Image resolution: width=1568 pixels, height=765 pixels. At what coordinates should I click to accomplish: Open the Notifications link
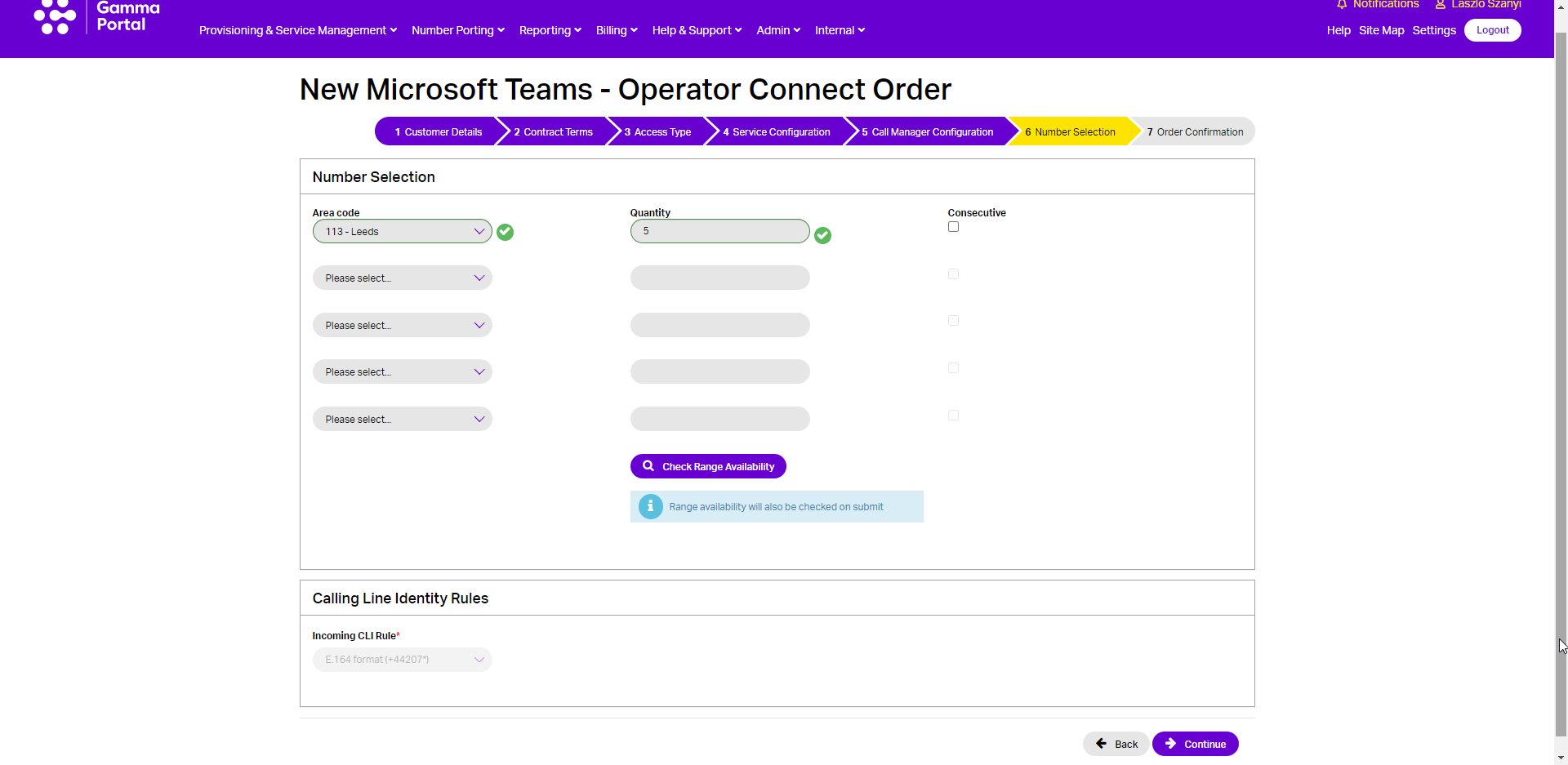coord(1386,4)
